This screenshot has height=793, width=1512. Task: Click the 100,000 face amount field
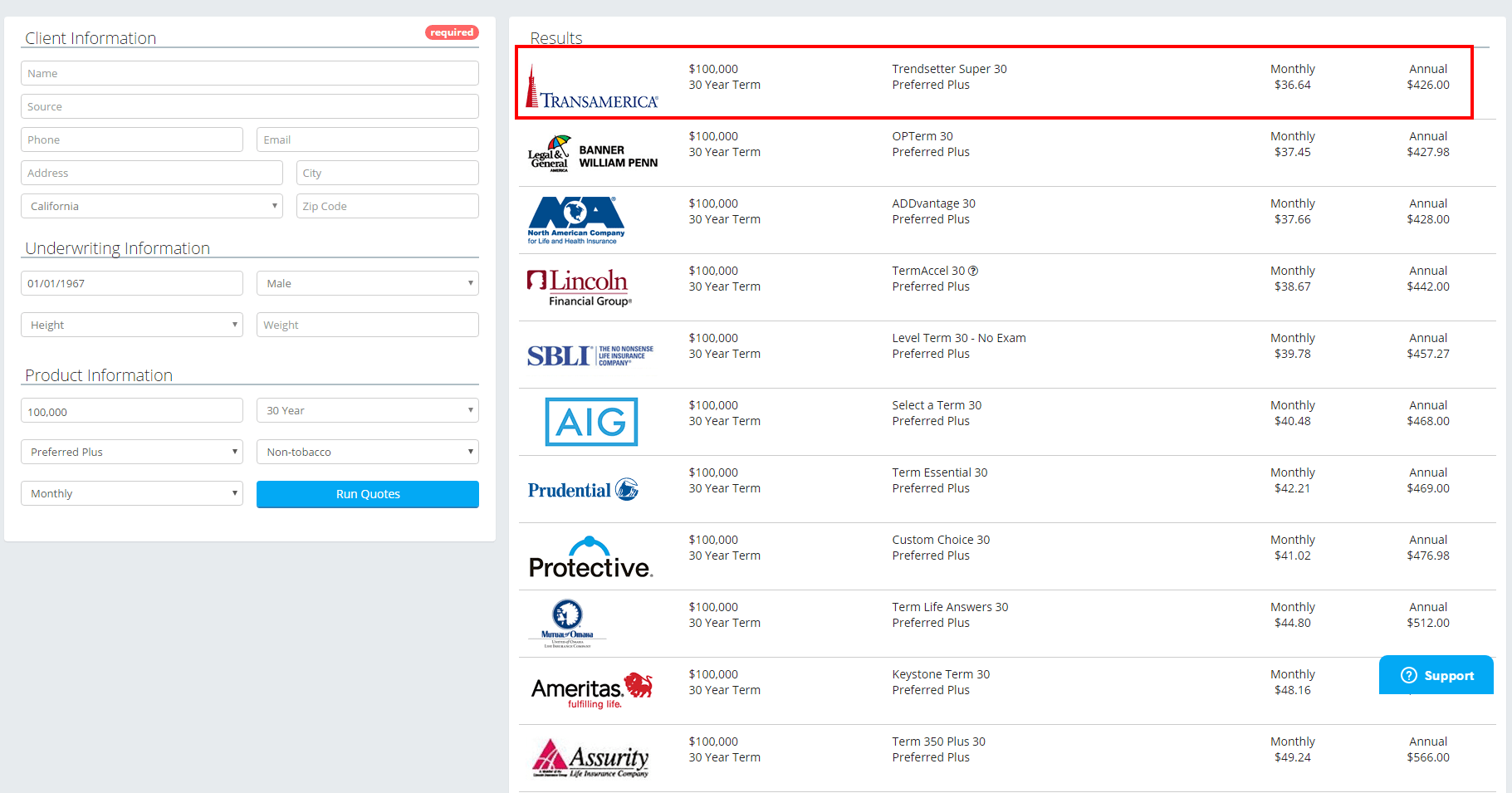[x=132, y=410]
